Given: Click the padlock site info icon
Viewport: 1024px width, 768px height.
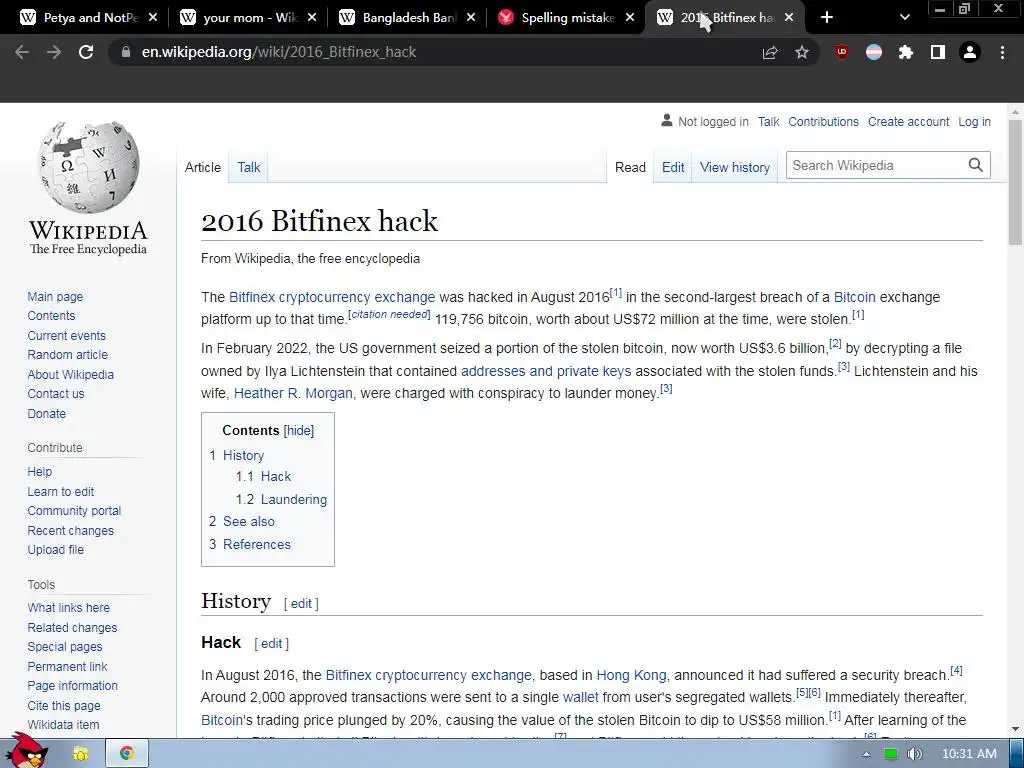Looking at the screenshot, I should pos(126,52).
